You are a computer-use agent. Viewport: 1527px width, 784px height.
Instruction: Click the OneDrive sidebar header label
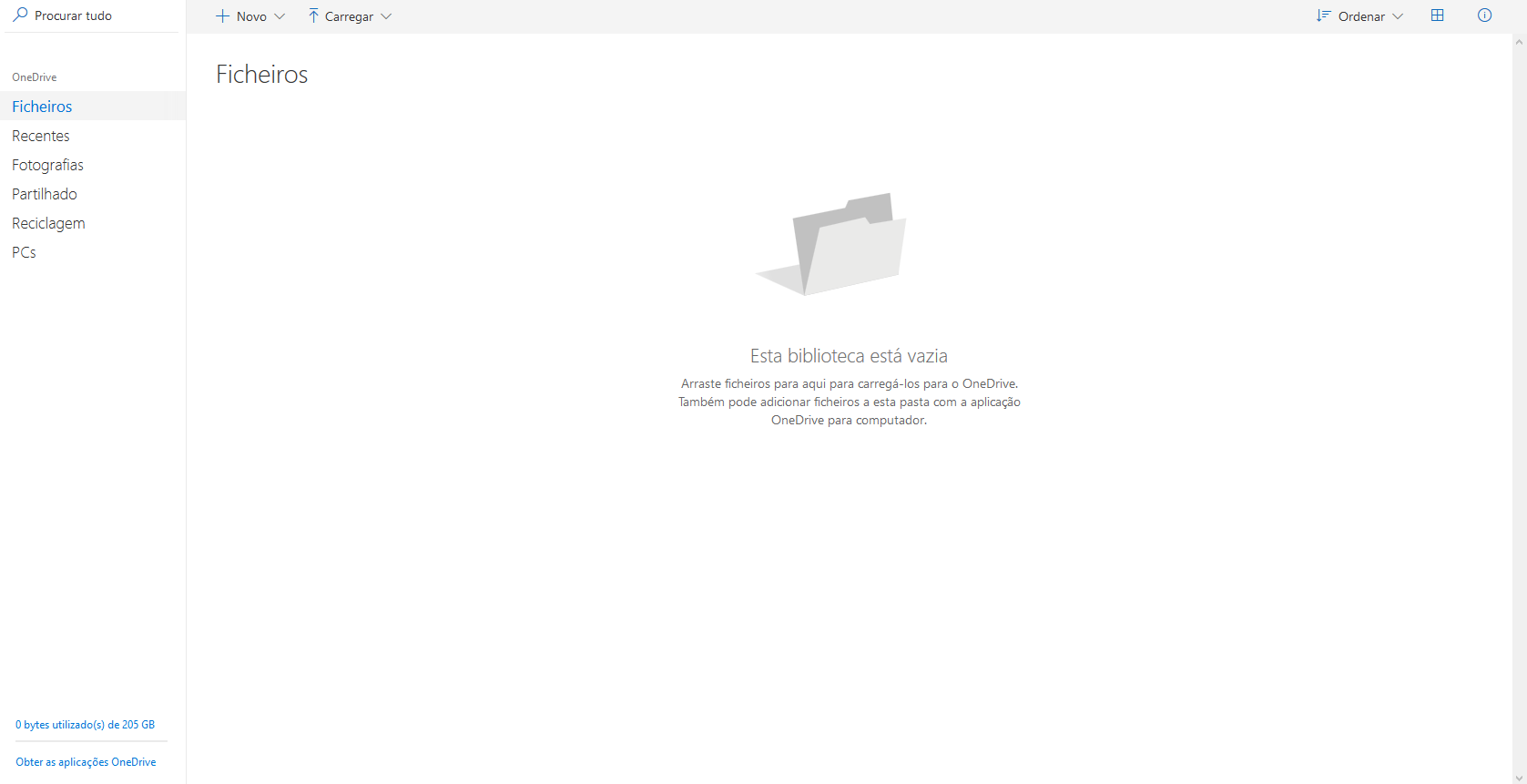pyautogui.click(x=35, y=77)
